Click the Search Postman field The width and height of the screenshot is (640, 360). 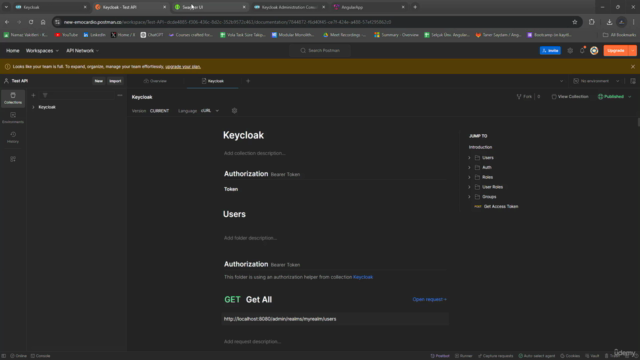coord(320,51)
